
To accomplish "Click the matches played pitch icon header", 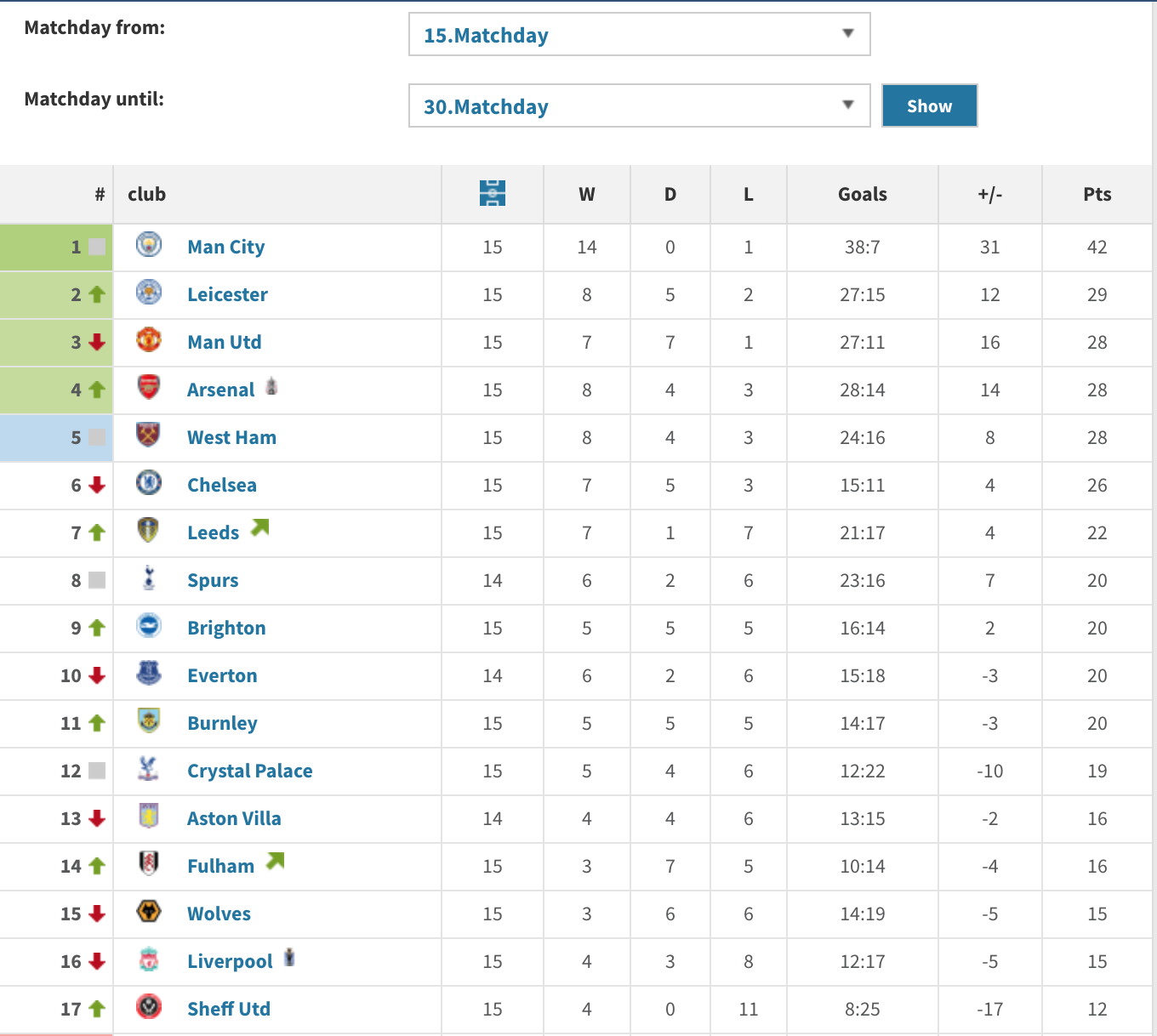I will (x=493, y=193).
